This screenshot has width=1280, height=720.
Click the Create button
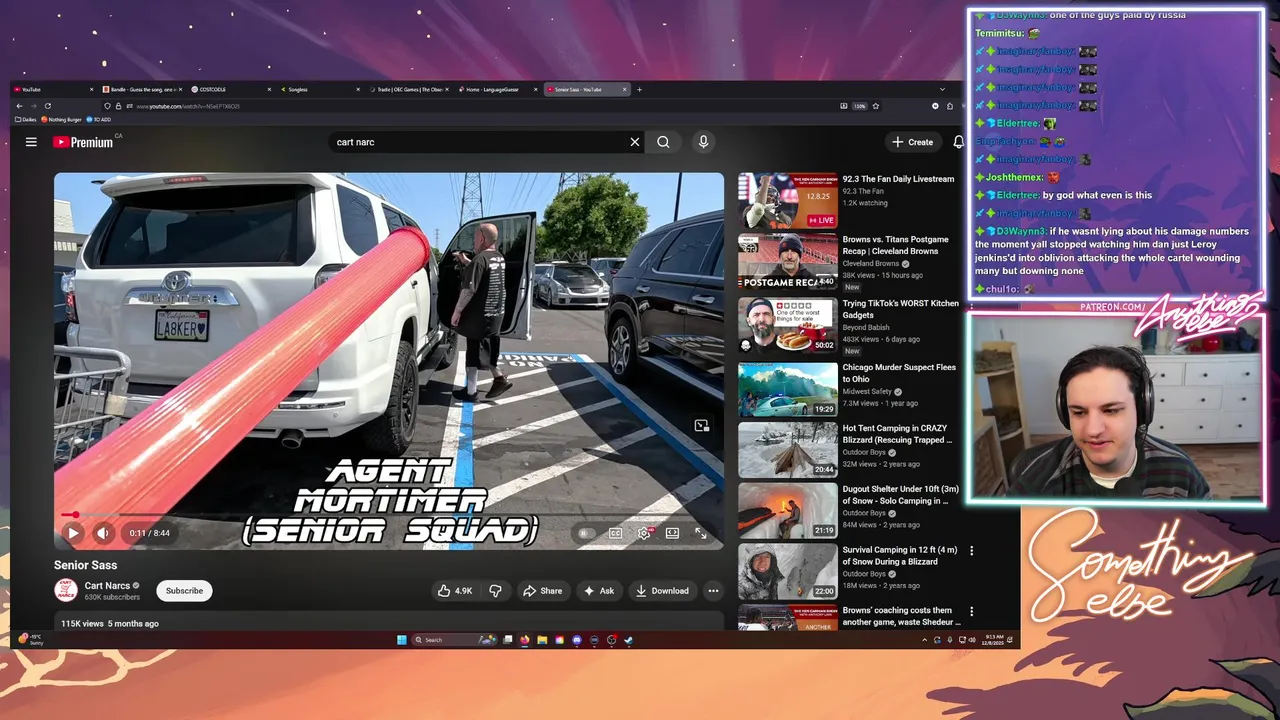coord(912,142)
